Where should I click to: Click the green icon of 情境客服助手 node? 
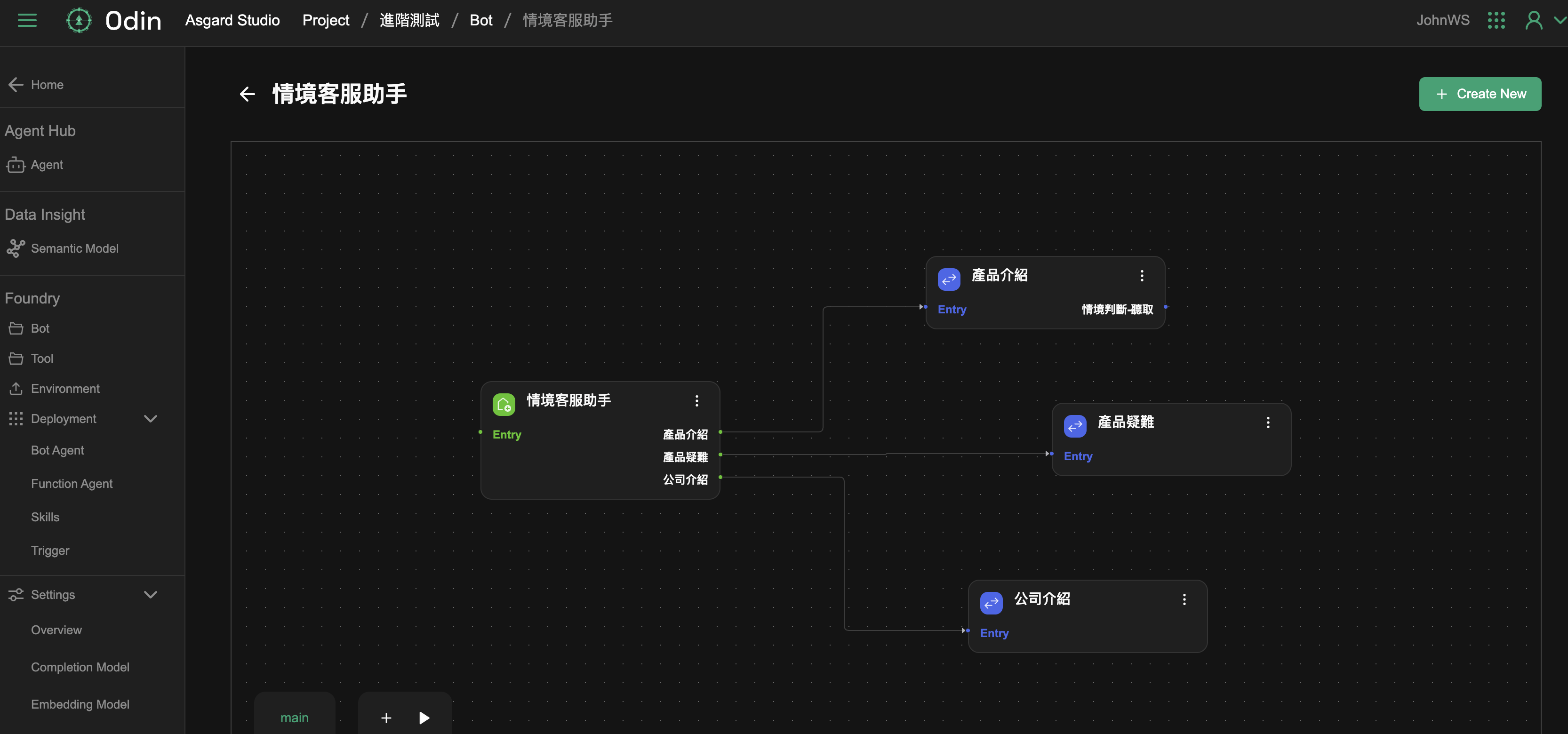tap(504, 404)
